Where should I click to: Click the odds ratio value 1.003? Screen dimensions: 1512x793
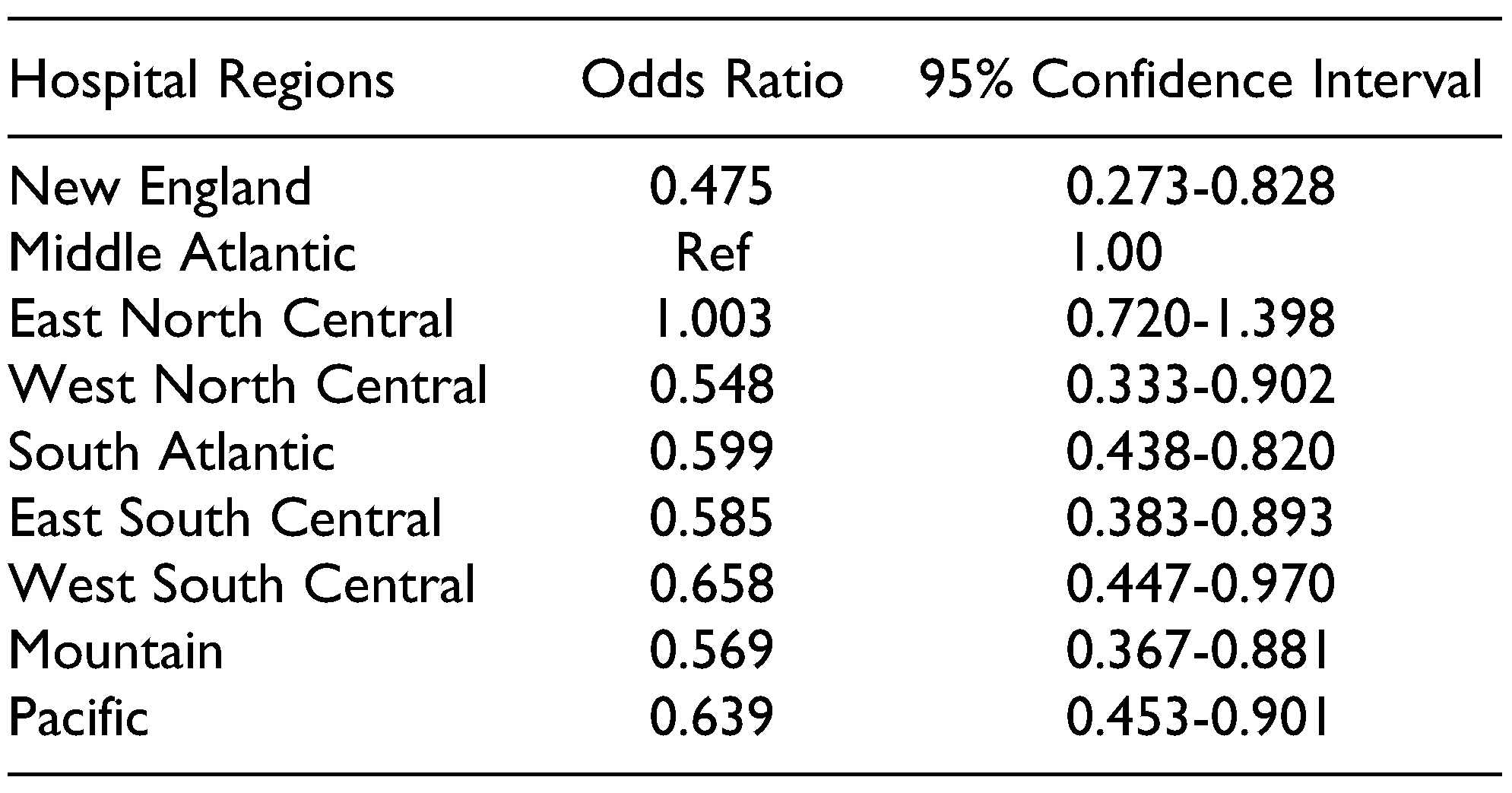[712, 319]
